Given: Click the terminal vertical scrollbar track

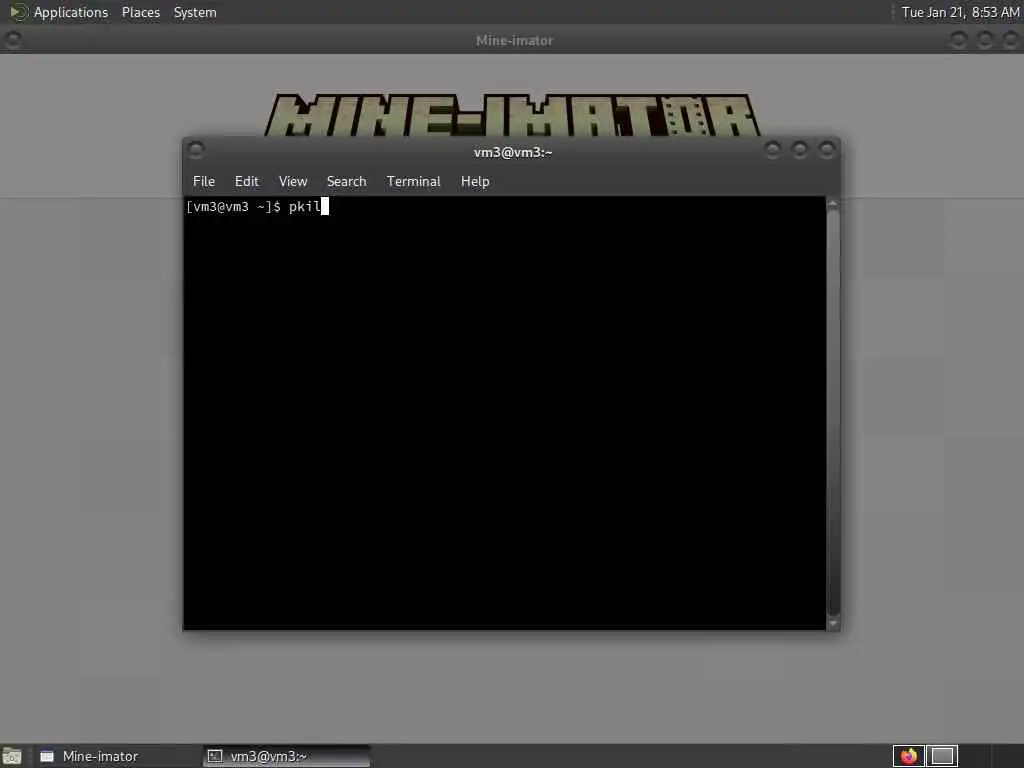Looking at the screenshot, I should [x=833, y=413].
